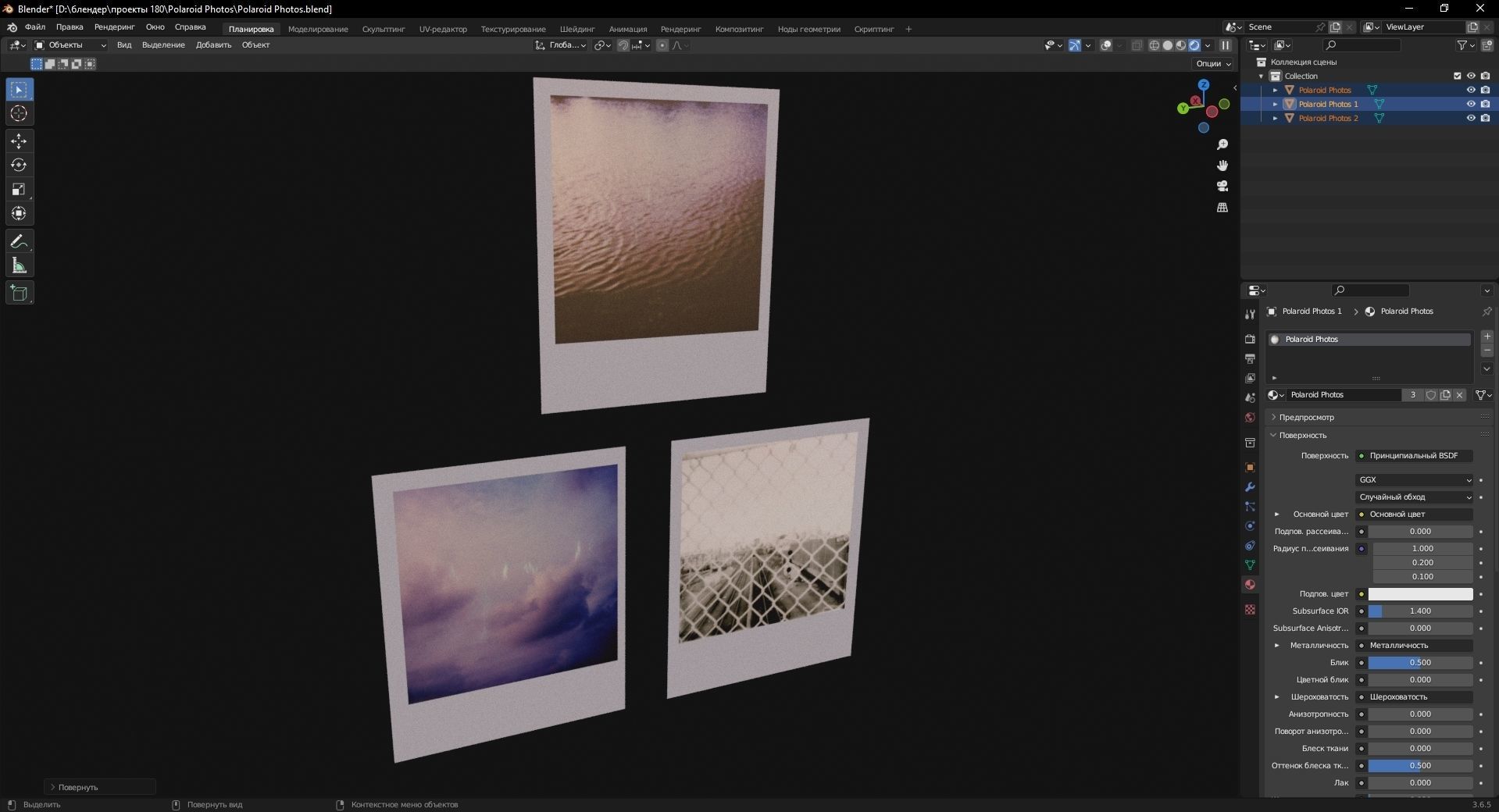Switch to the UV-редактор workspace tab
The width and height of the screenshot is (1499, 812).
click(443, 29)
